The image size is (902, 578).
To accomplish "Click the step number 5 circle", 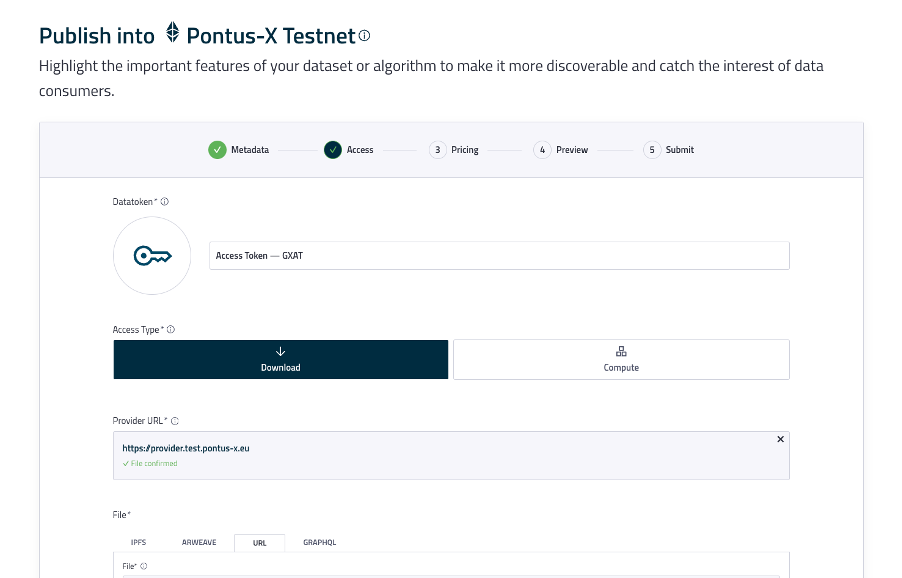I will [x=652, y=150].
